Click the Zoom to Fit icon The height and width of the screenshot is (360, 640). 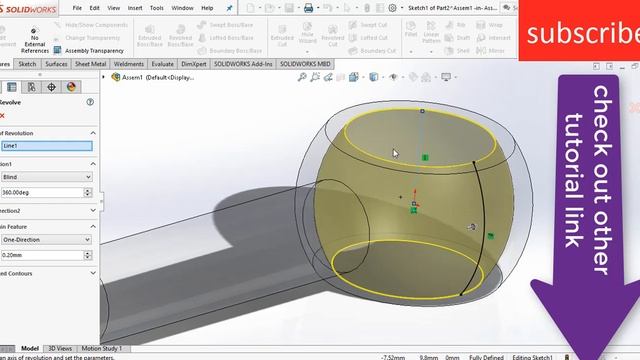pos(302,77)
